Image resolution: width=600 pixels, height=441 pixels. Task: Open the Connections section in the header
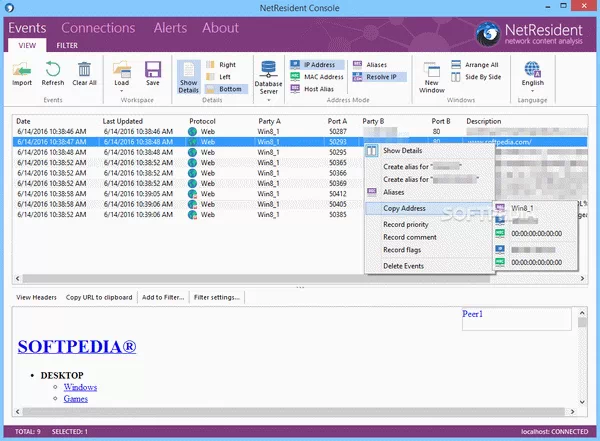(x=98, y=28)
